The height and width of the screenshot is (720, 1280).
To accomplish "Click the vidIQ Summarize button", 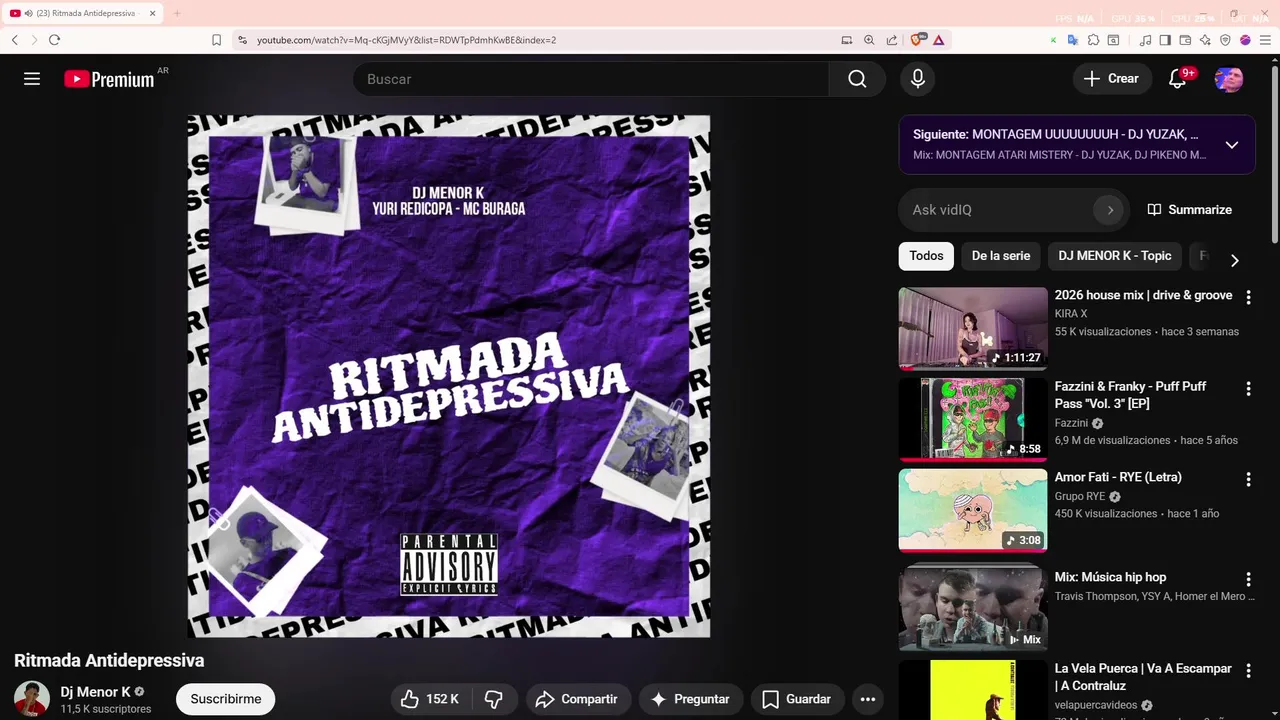I will point(1189,210).
